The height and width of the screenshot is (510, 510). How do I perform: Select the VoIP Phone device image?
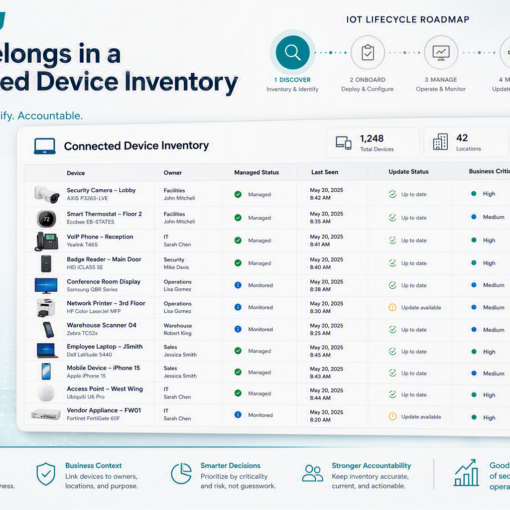[x=46, y=241]
